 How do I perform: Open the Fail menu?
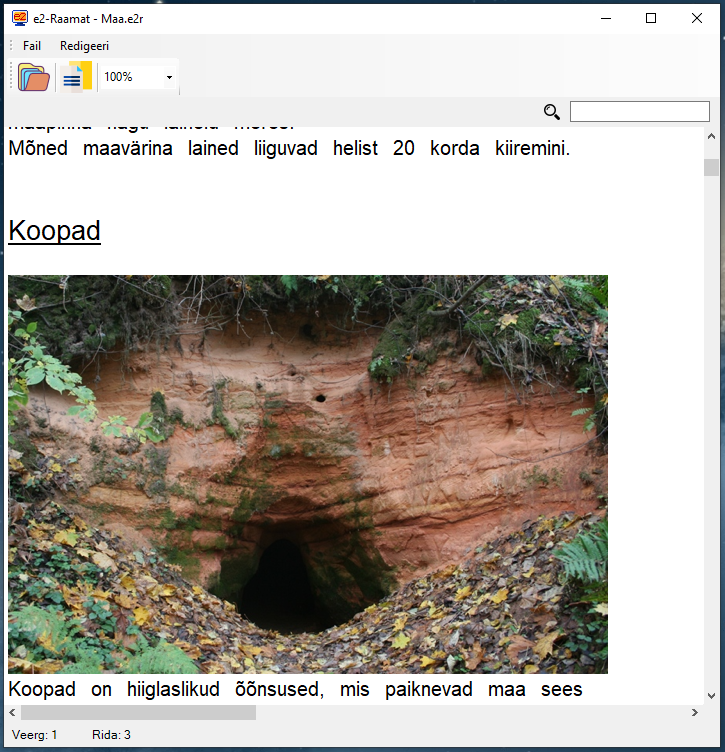coord(32,46)
